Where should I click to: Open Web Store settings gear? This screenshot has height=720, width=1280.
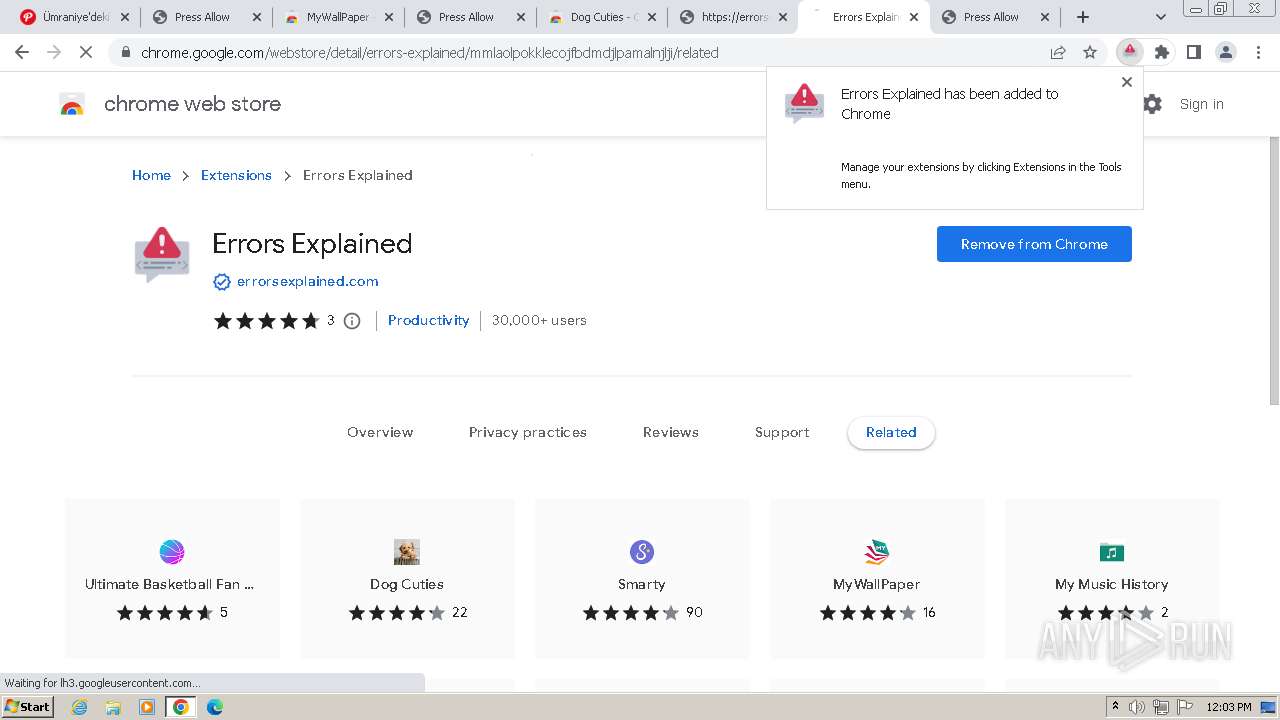1153,104
